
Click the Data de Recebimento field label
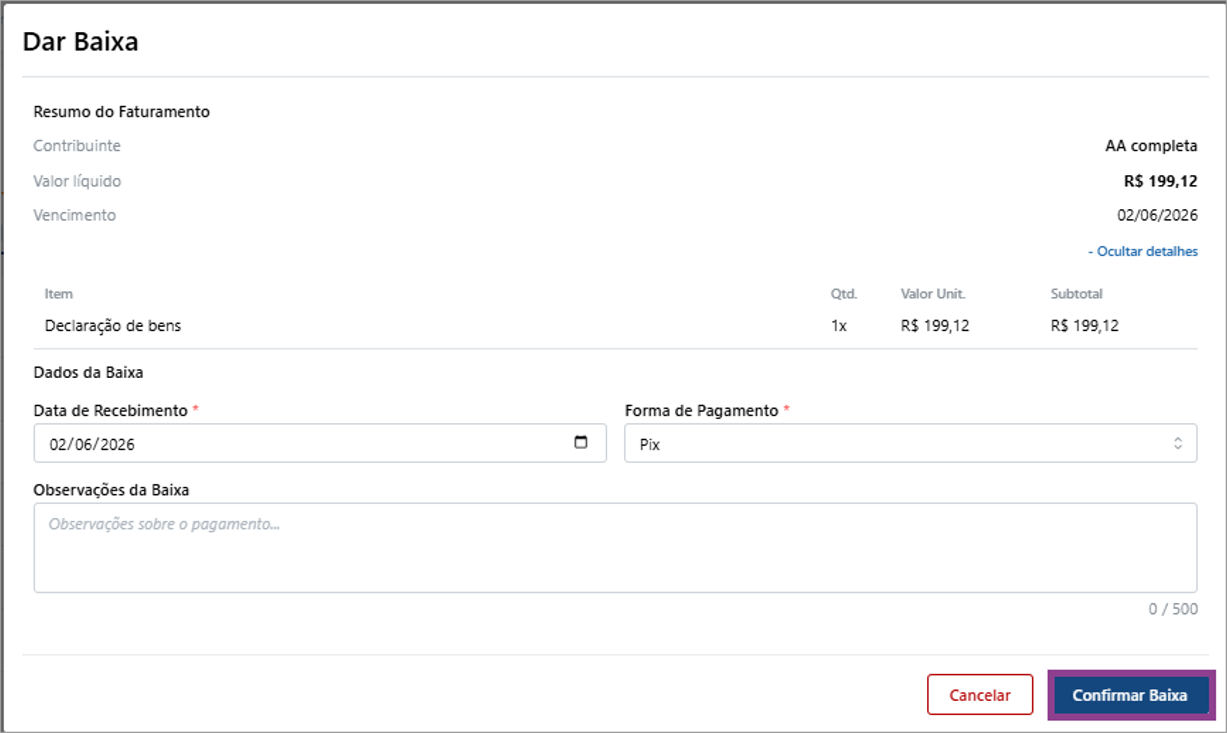point(110,411)
